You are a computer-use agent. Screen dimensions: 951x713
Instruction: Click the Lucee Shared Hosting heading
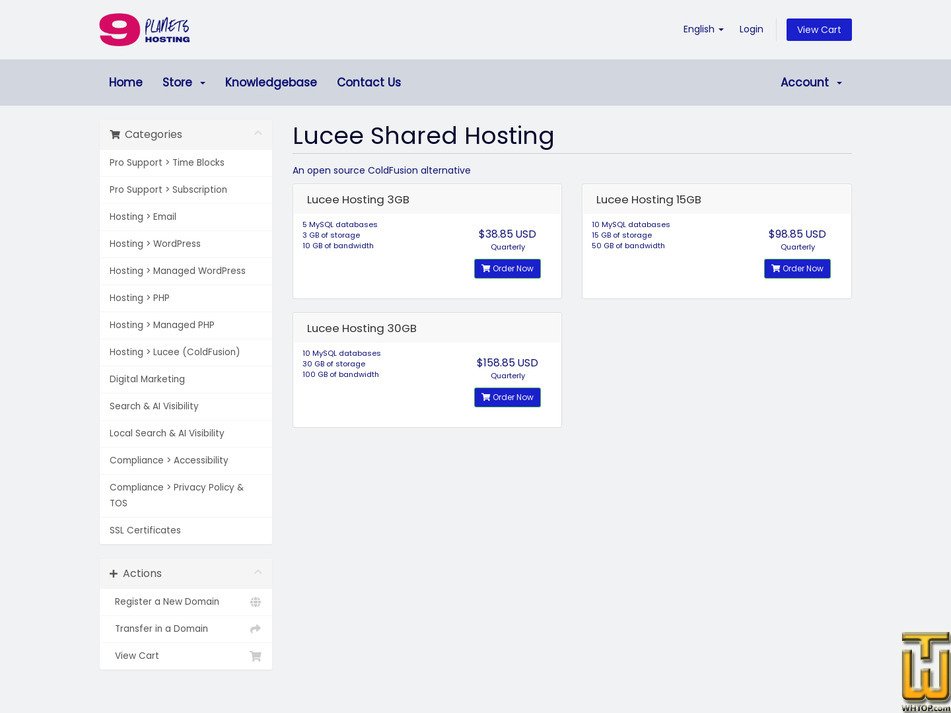[423, 136]
